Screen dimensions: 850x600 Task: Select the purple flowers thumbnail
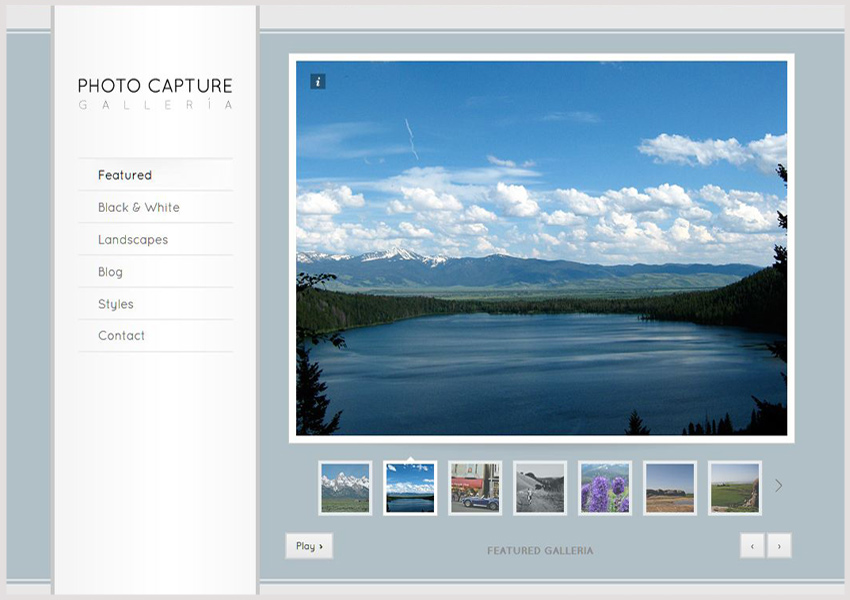pyautogui.click(x=605, y=488)
